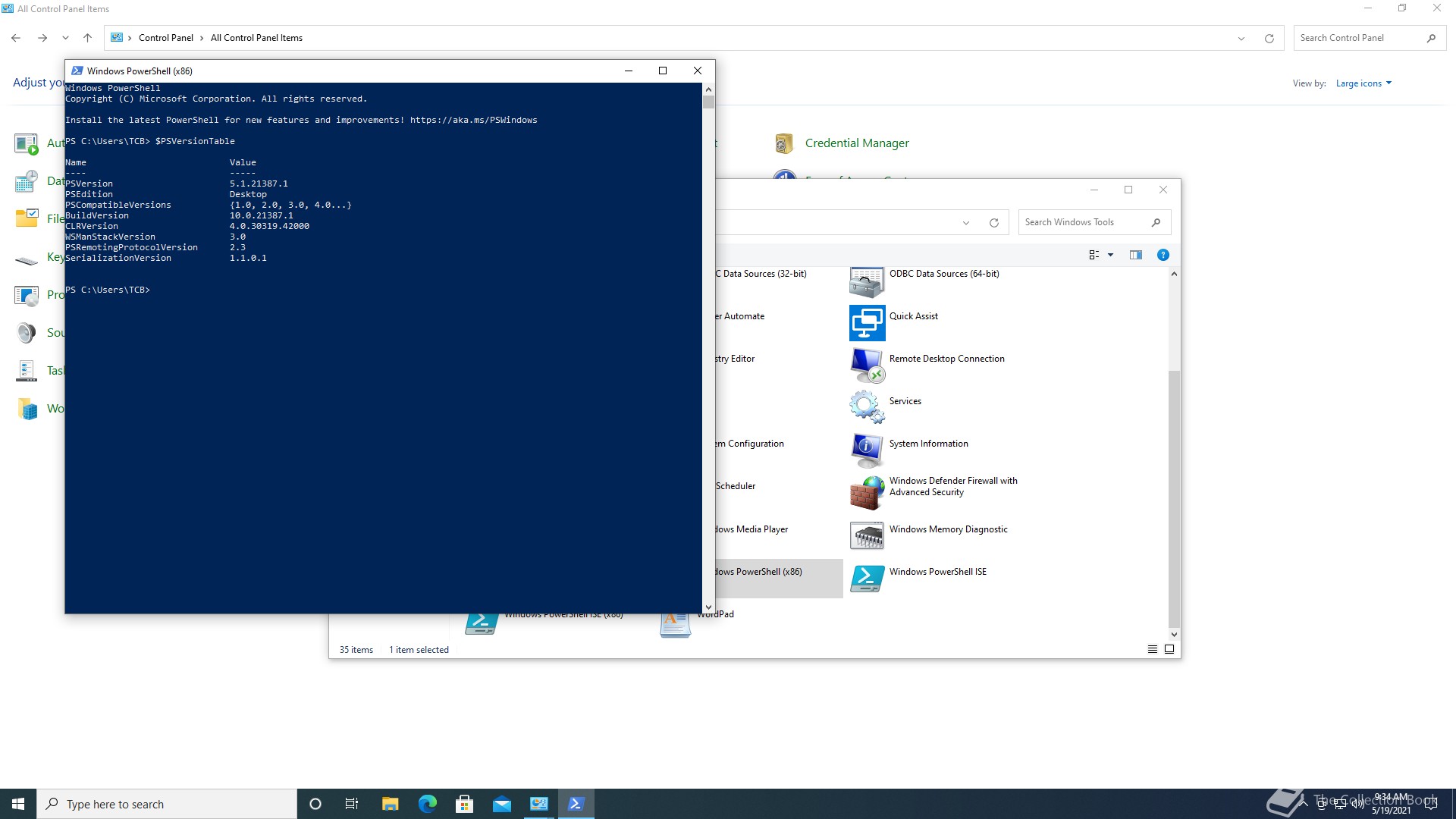
Task: Switch Windows Tools to large icons view
Action: [x=1169, y=649]
